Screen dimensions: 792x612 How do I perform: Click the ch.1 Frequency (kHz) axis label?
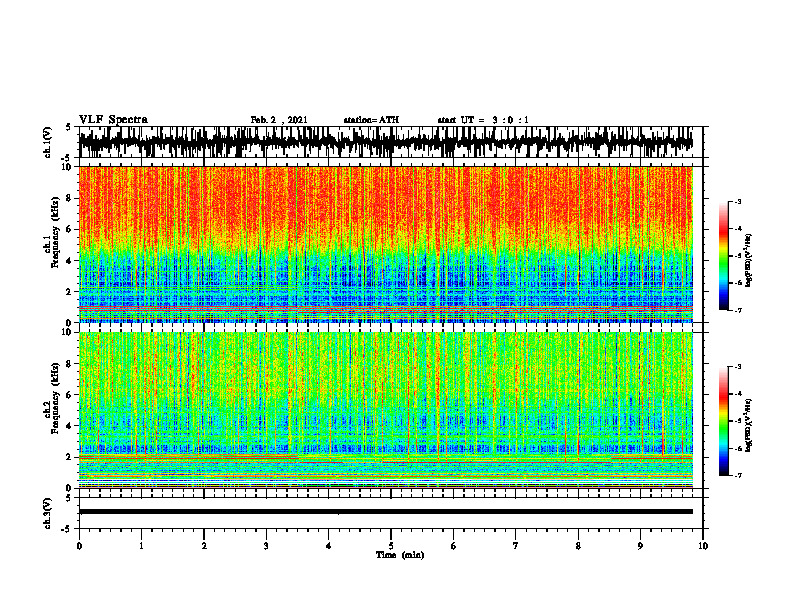point(52,232)
